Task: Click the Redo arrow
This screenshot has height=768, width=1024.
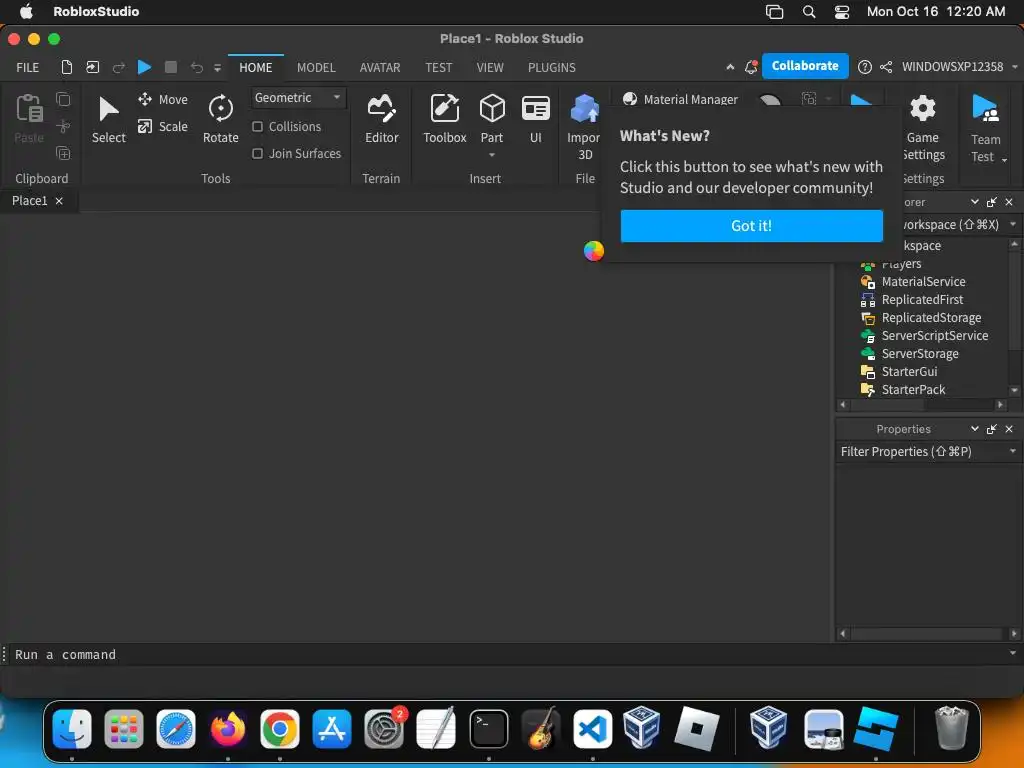Action: pyautogui.click(x=118, y=67)
